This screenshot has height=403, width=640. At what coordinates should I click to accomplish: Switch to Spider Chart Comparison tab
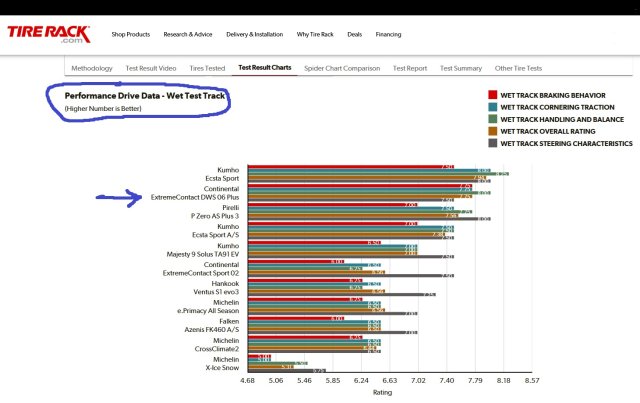[x=341, y=68]
